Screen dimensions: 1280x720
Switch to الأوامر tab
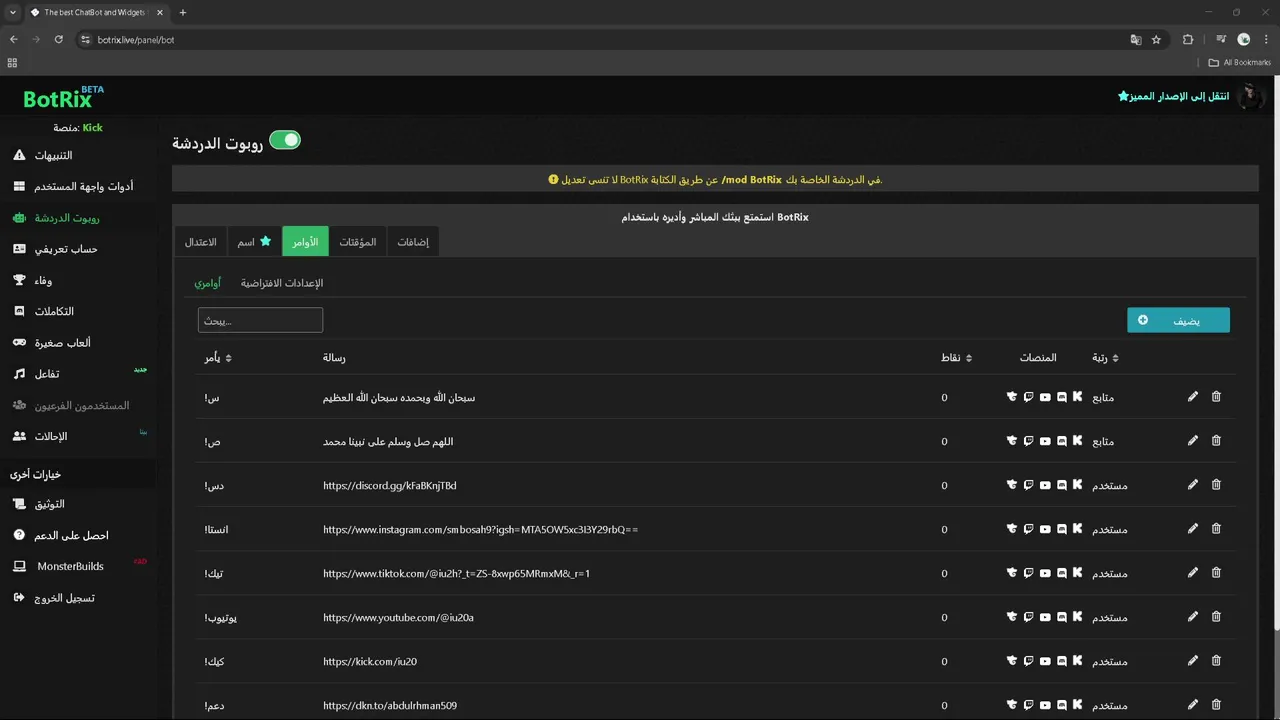point(305,242)
